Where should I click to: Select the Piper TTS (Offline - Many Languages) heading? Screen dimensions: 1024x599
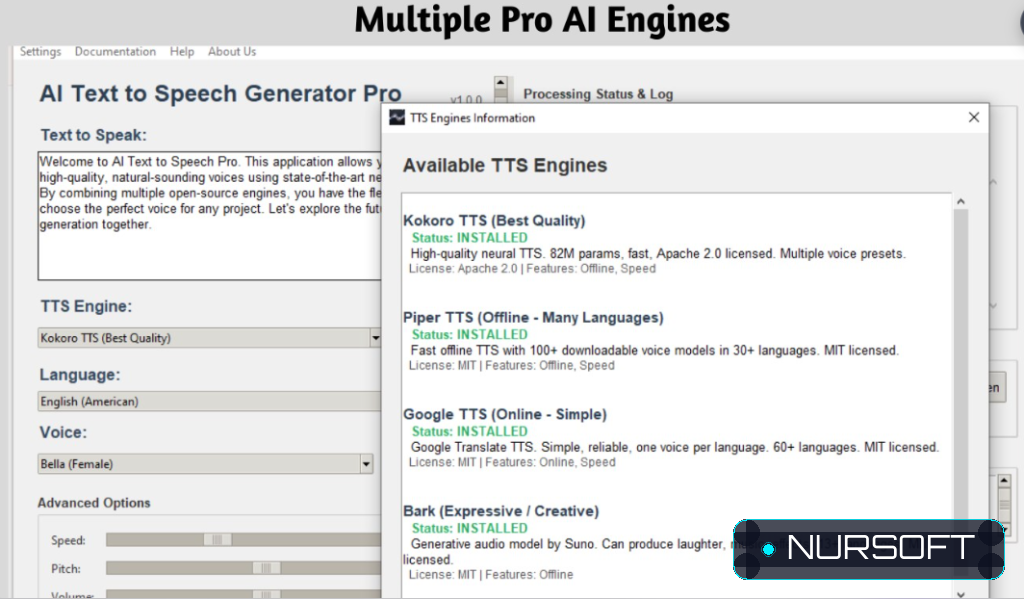[x=533, y=317]
